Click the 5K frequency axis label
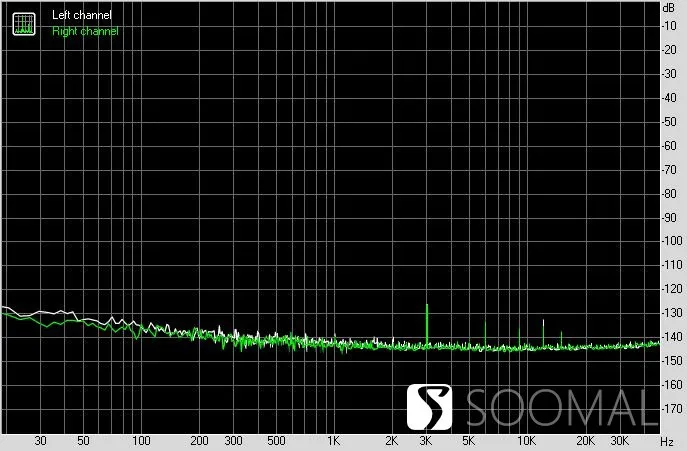The image size is (687, 451). click(468, 440)
